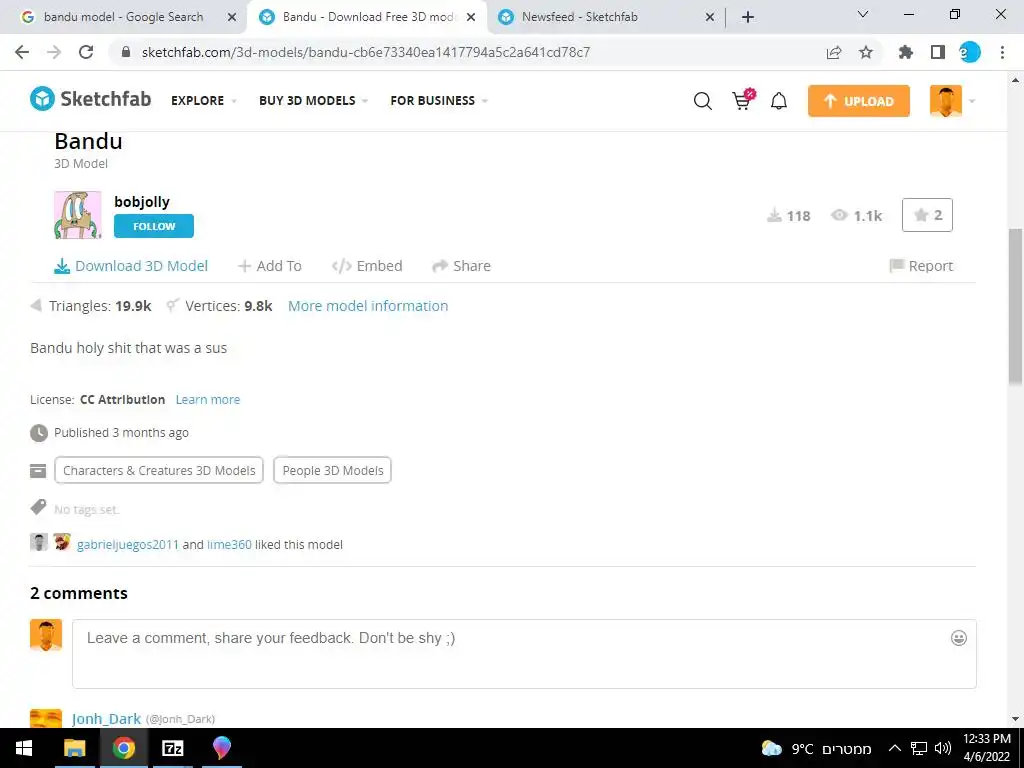Open 7-Zip from the taskbar

tap(172, 748)
